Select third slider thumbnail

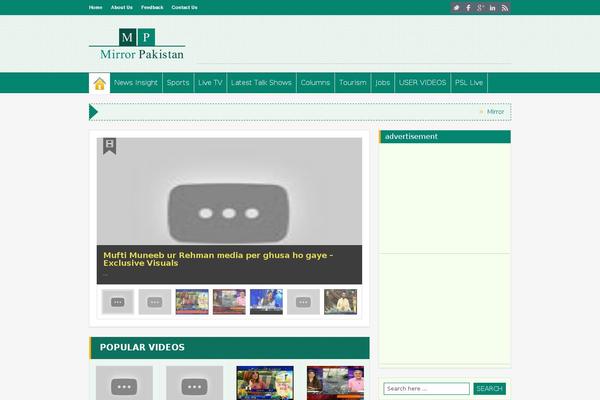192,302
